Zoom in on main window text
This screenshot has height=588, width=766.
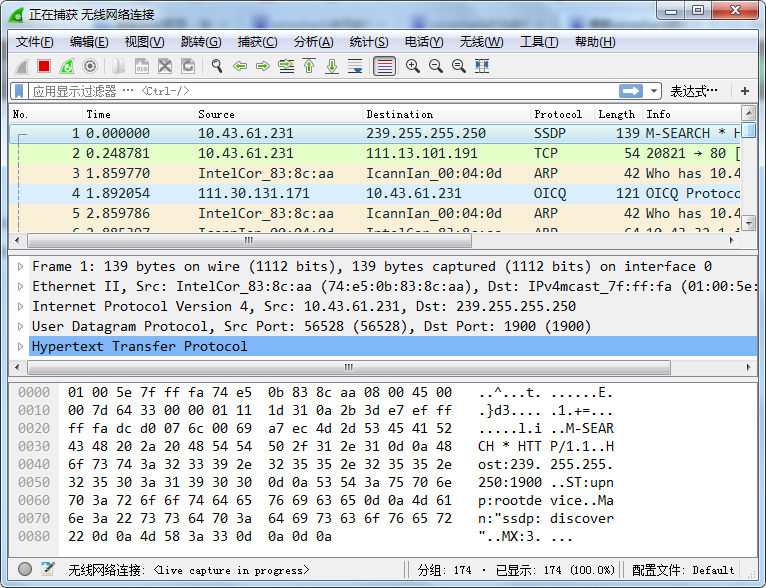[413, 66]
